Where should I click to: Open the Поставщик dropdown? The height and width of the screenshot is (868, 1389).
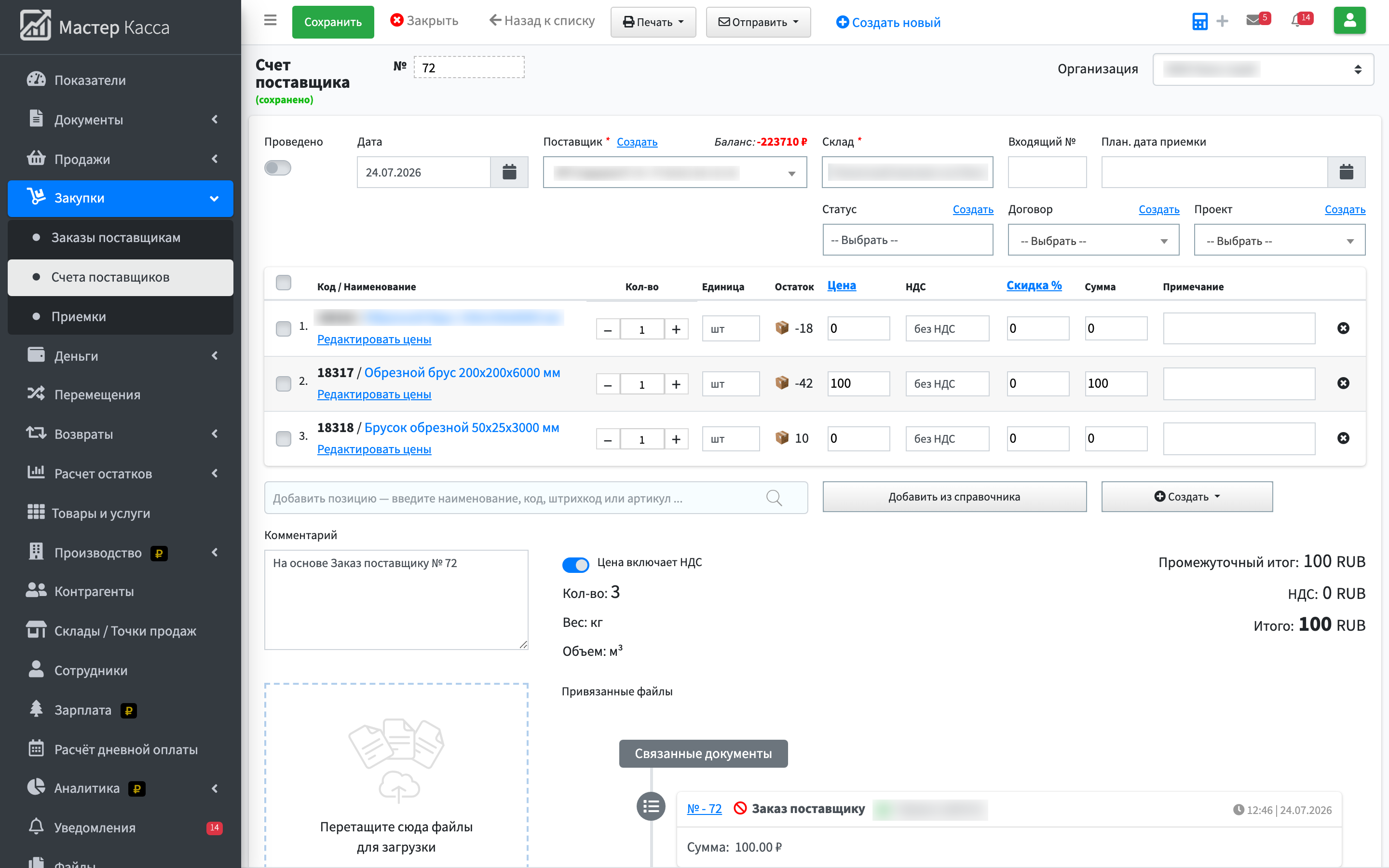[675, 172]
